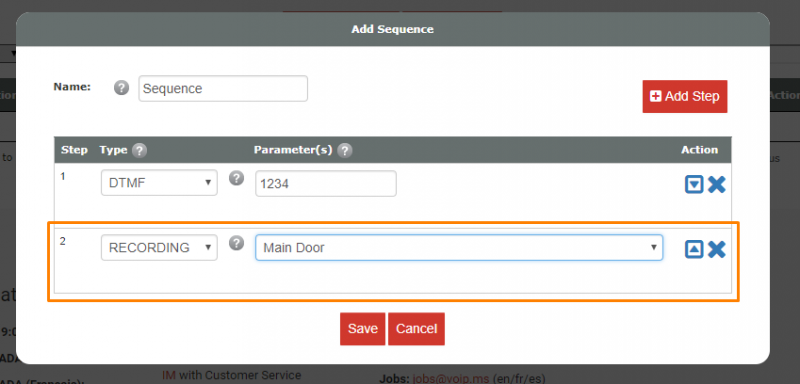Move step 1 down with arrow icon
This screenshot has width=800, height=384.
coord(694,185)
